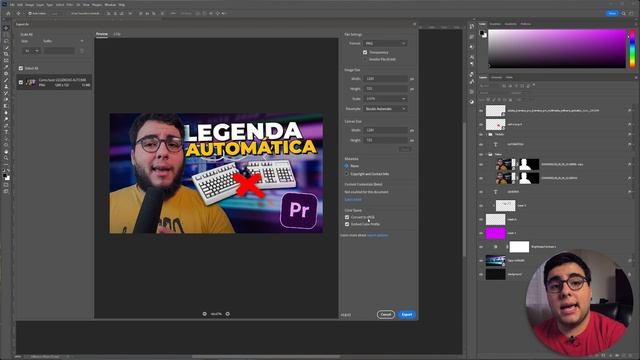This screenshot has width=640, height=360.
Task: Open the Image menu
Action: (x=30, y=4)
